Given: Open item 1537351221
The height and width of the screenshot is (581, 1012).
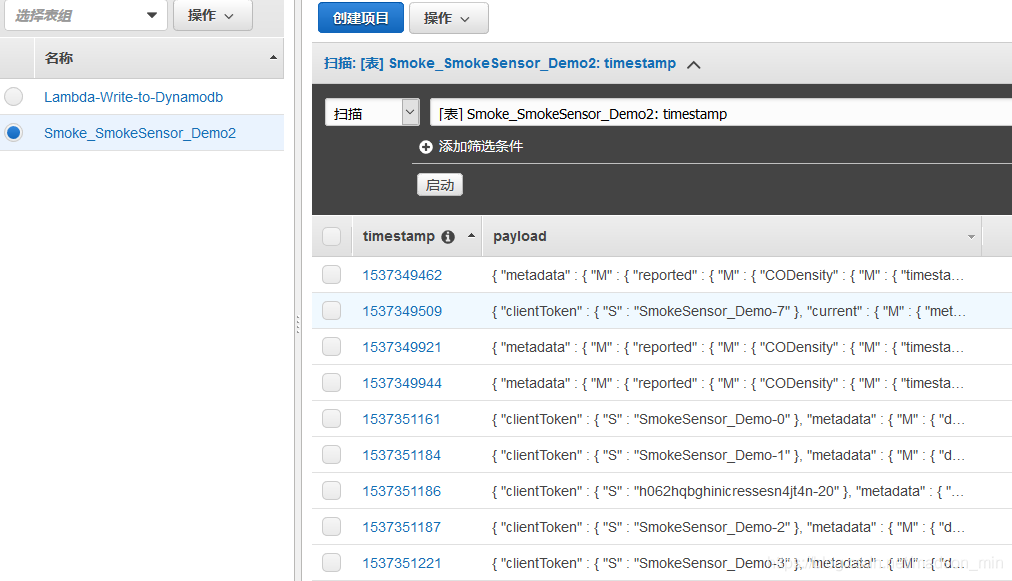Looking at the screenshot, I should pos(401,563).
